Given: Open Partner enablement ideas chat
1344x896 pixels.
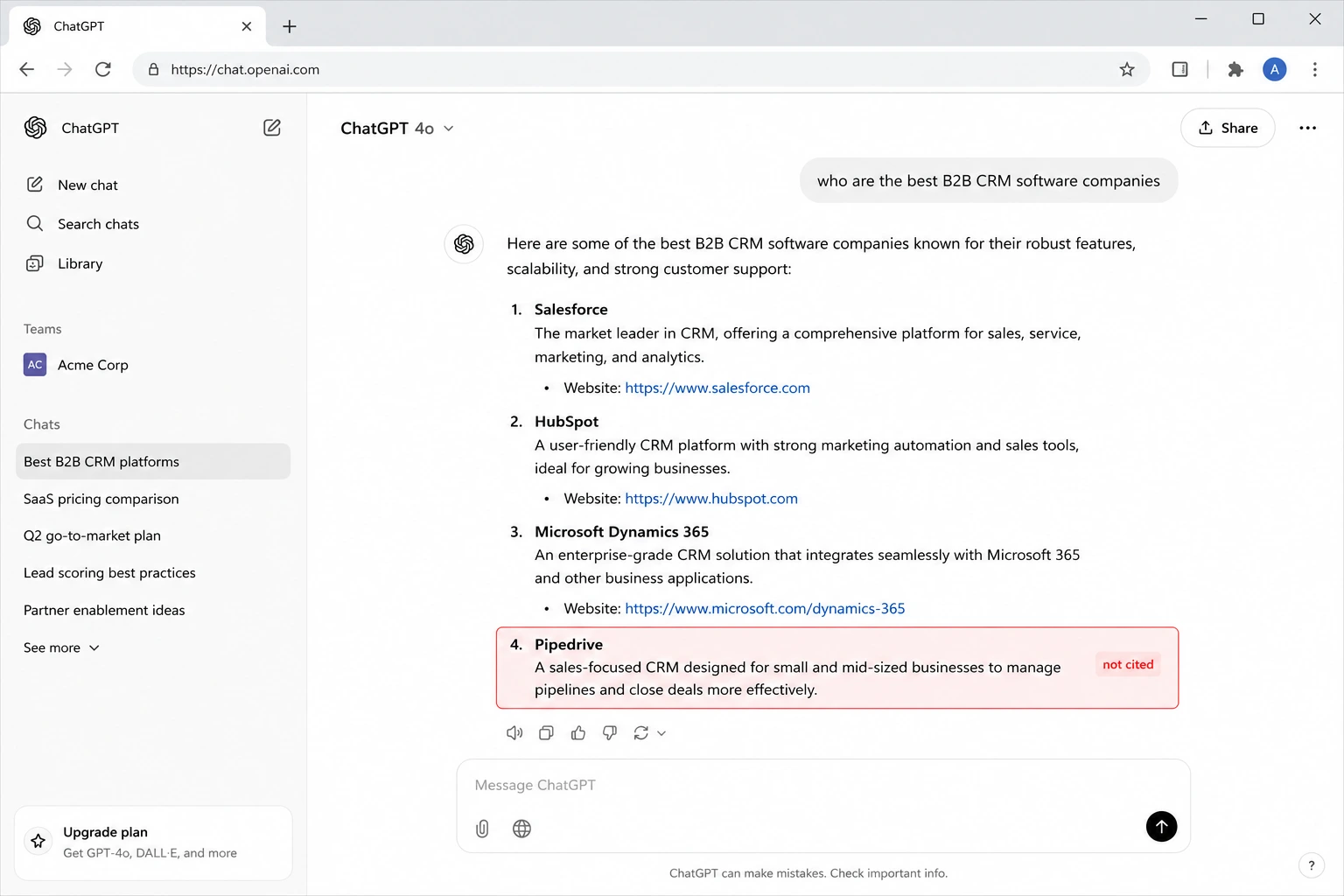Looking at the screenshot, I should 104,610.
